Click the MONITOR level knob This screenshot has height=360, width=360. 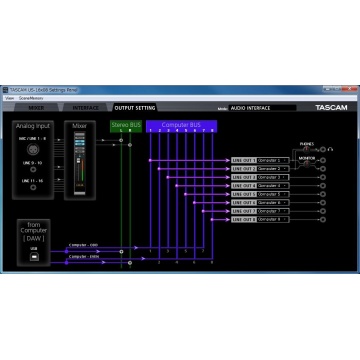[x=307, y=164]
